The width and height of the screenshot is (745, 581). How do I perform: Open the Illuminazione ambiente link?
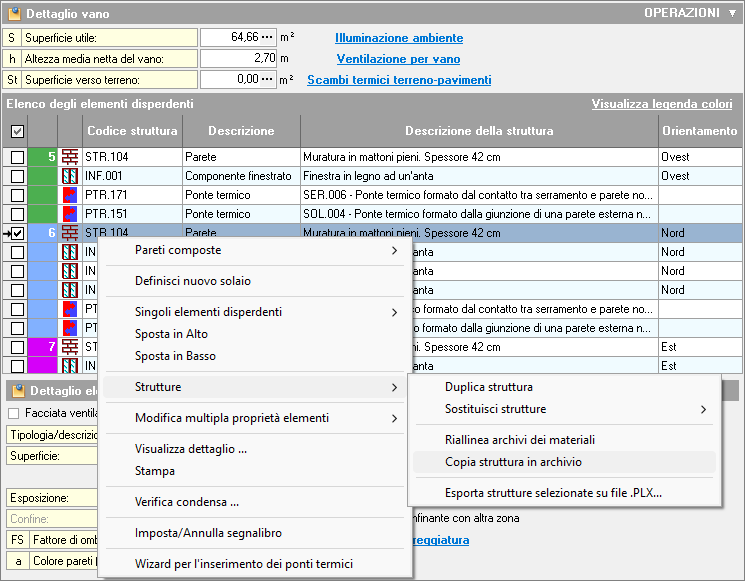[x=399, y=38]
